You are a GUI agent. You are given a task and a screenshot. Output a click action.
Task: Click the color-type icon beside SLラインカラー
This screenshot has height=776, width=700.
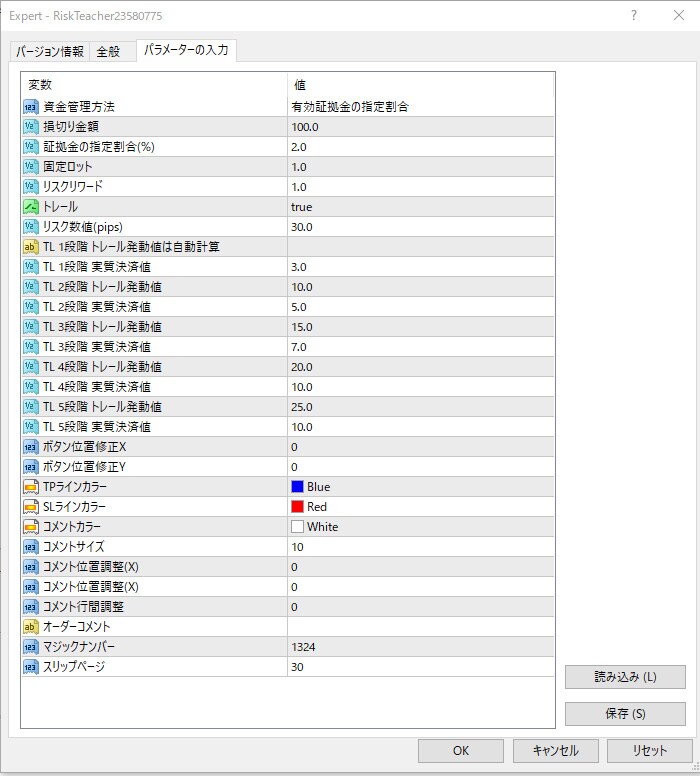(31, 507)
